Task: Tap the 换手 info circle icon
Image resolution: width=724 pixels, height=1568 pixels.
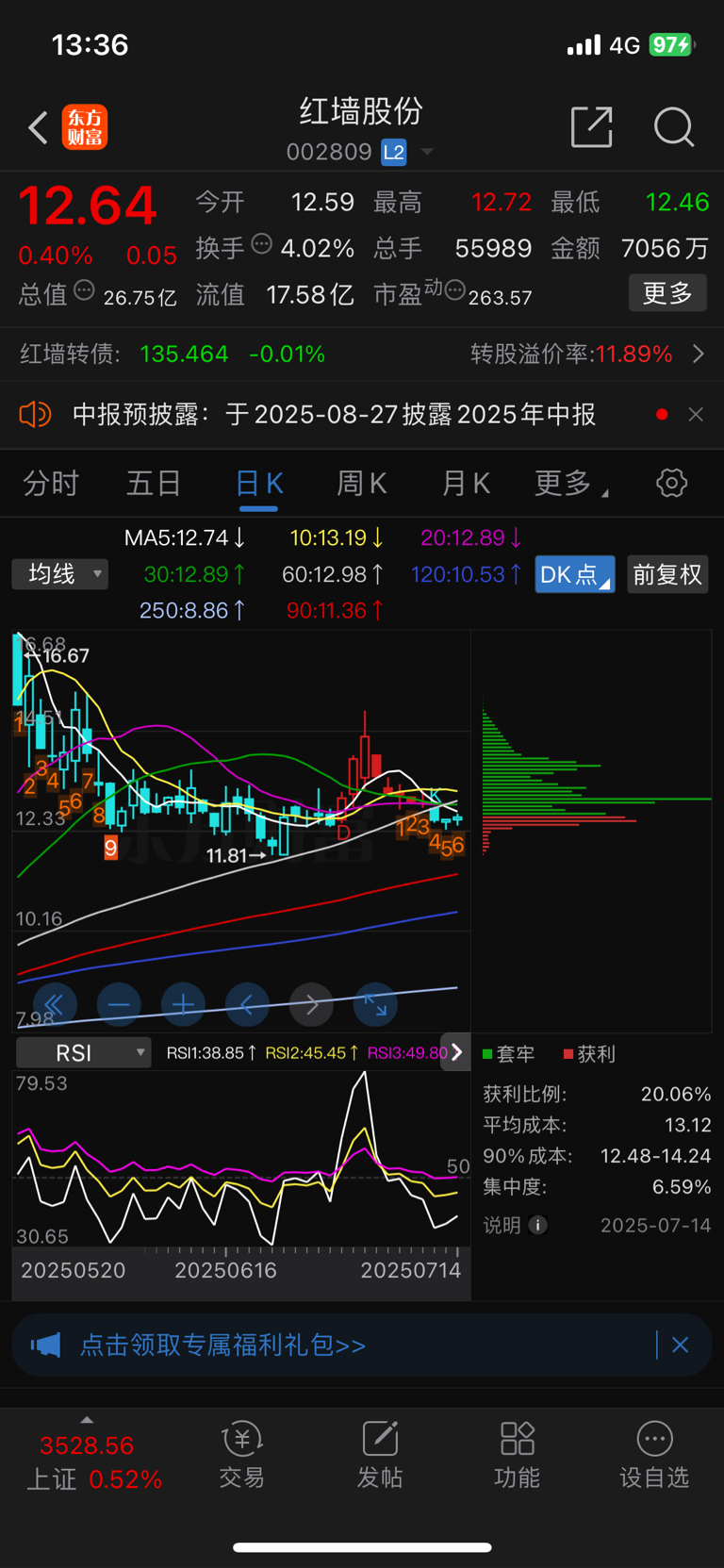Action: tap(262, 244)
